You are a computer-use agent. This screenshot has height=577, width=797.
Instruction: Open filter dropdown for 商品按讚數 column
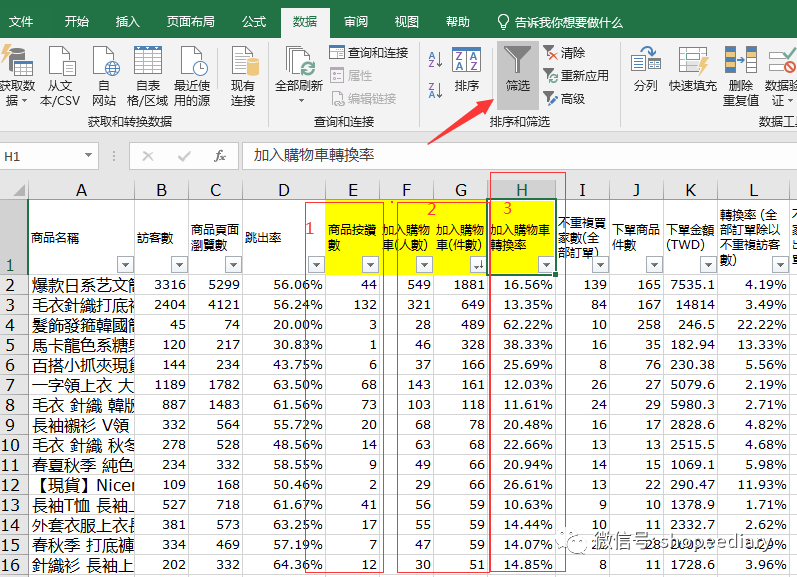[x=370, y=265]
